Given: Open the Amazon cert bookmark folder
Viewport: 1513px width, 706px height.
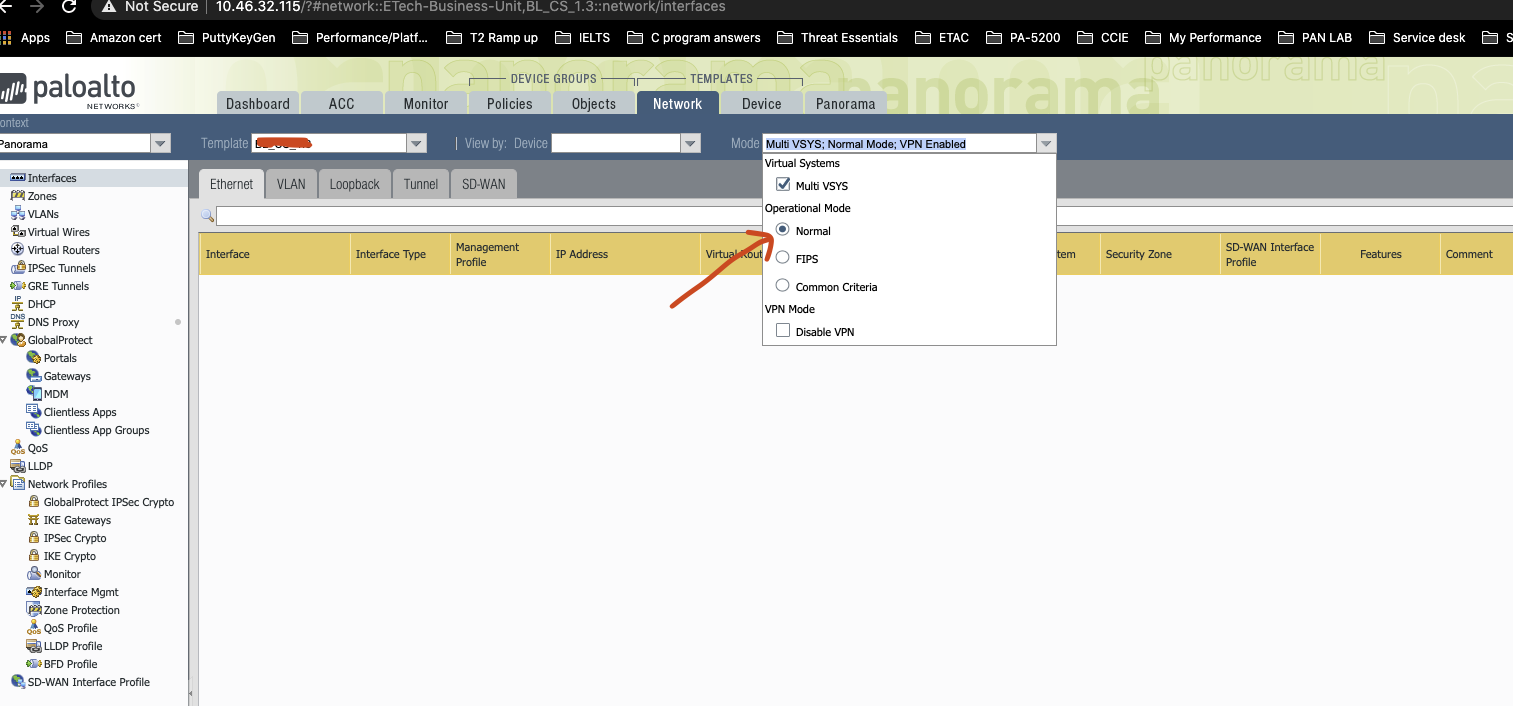Looking at the screenshot, I should [x=114, y=37].
